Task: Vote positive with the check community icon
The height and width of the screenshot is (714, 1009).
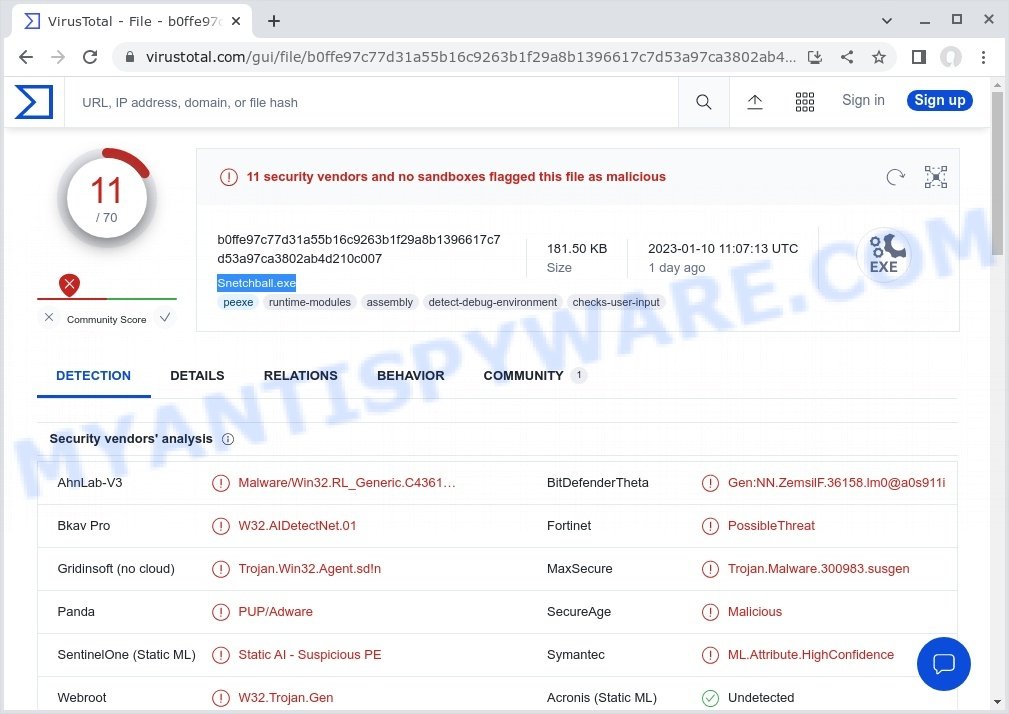Action: coord(165,317)
